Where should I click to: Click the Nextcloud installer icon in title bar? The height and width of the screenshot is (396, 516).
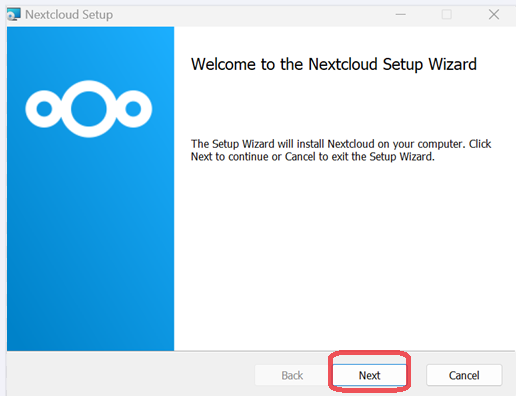[14, 14]
